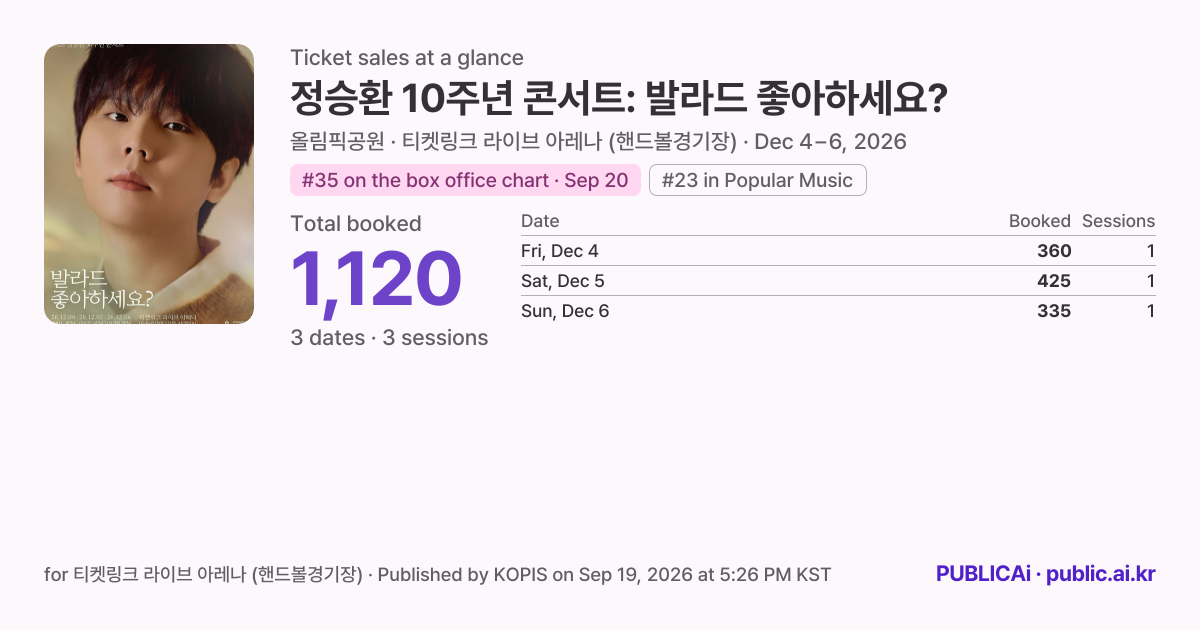Click the 360 booked value
Screen dimensions: 1200x630
coord(1054,251)
